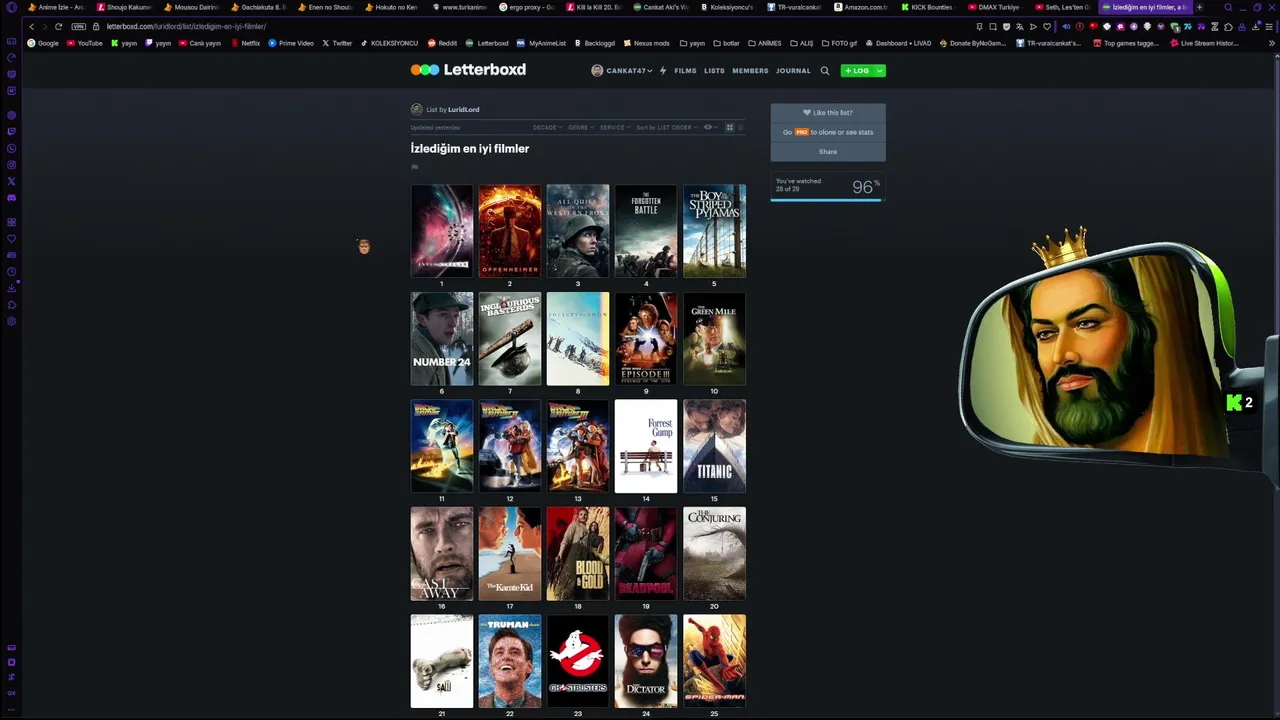Show more bookmarks via the overflow chevron
1280x720 pixels.
(1272, 43)
